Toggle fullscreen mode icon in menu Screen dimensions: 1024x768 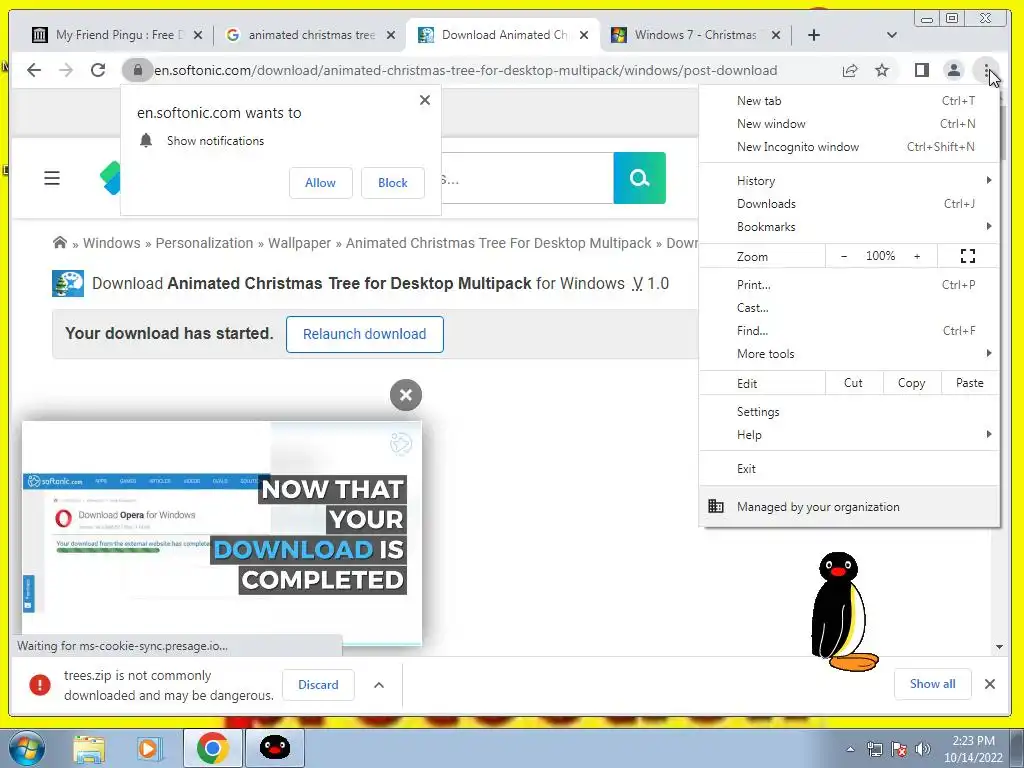coord(968,257)
